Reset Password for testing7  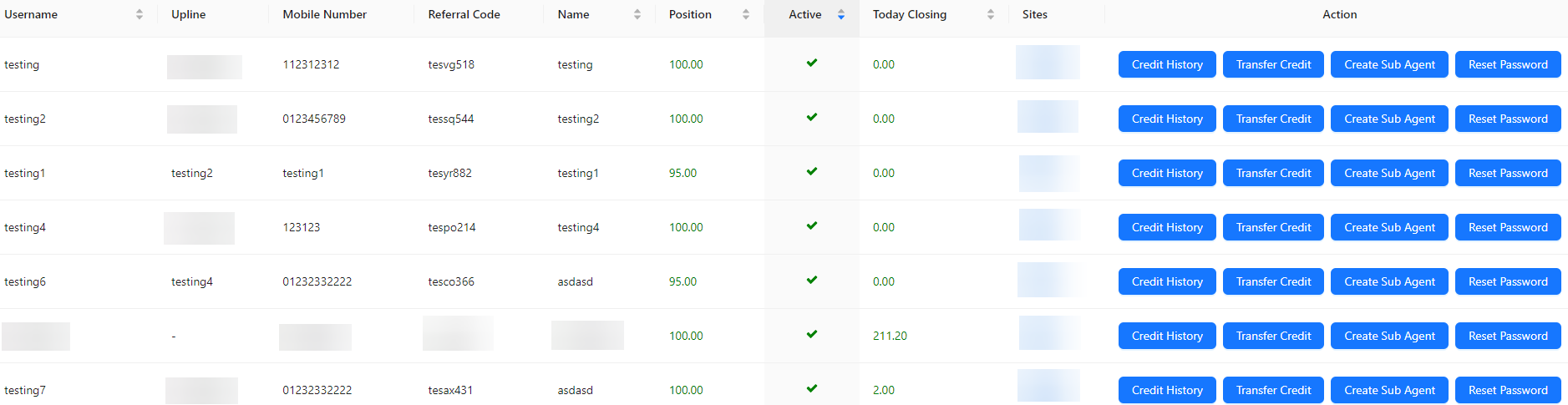[1508, 390]
